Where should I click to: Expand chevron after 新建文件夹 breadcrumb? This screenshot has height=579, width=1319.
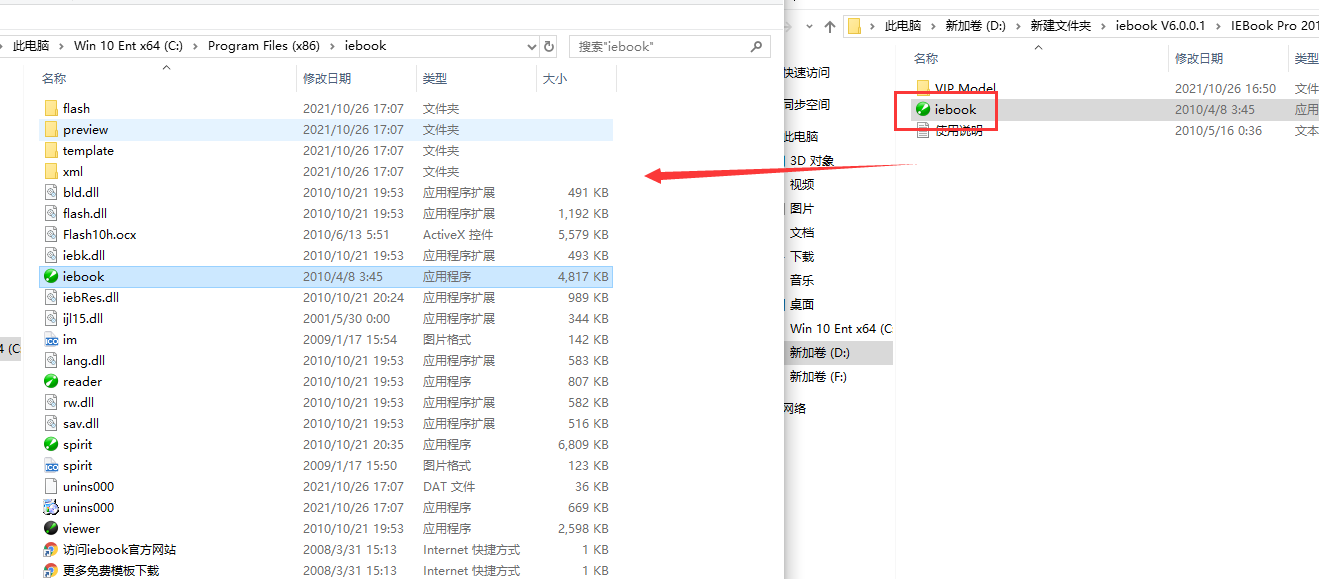(1104, 26)
